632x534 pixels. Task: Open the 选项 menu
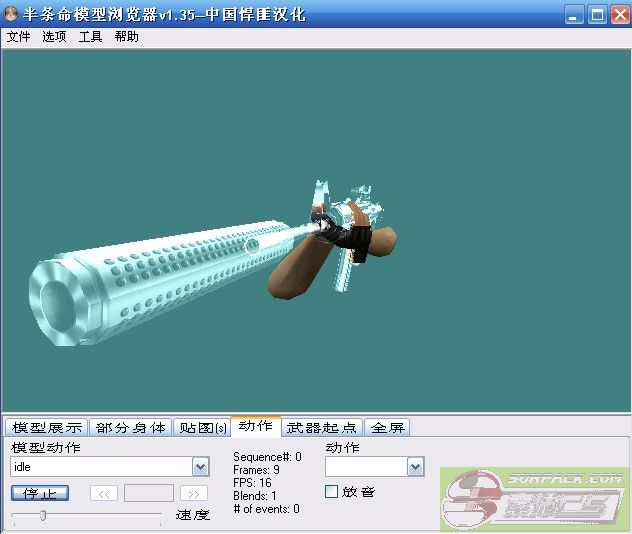[x=54, y=37]
